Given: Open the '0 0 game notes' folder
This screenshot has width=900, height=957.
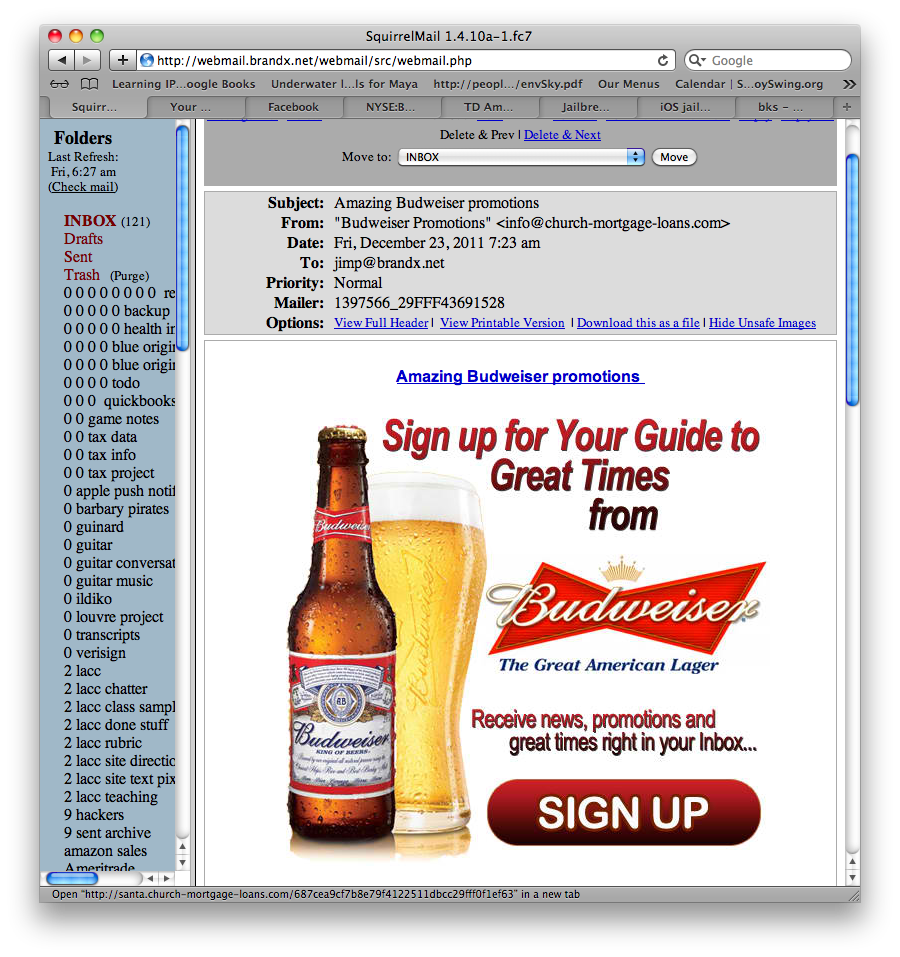Looking at the screenshot, I should pyautogui.click(x=111, y=419).
